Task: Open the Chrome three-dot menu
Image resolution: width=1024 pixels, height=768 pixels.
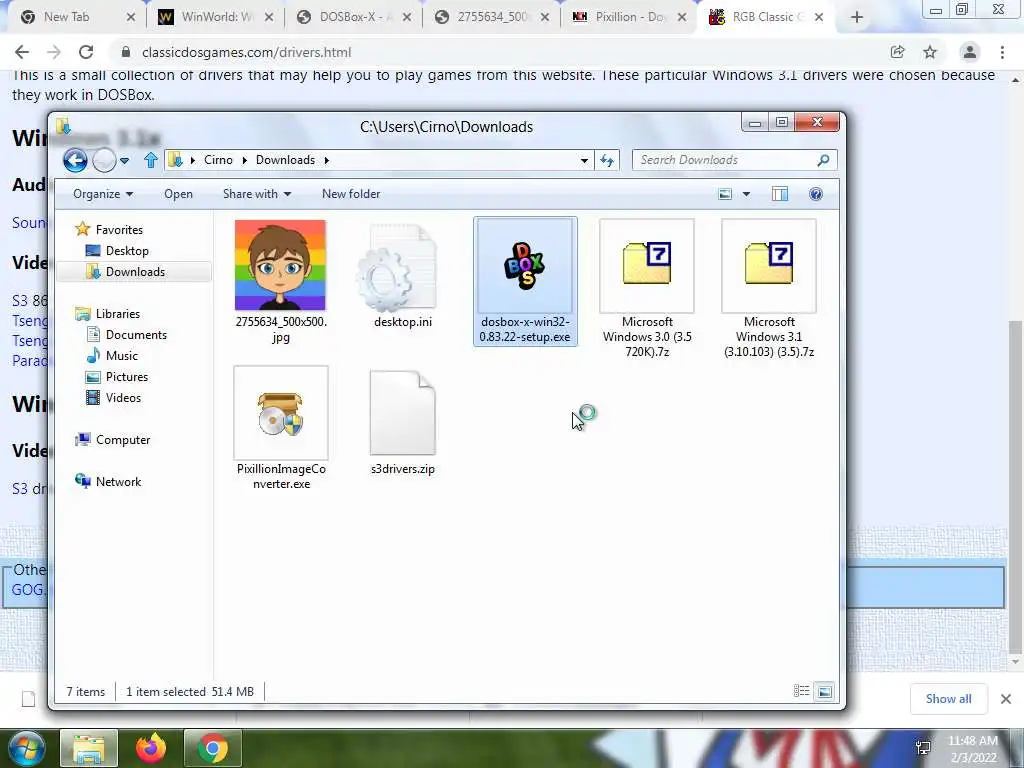Action: tap(1002, 52)
